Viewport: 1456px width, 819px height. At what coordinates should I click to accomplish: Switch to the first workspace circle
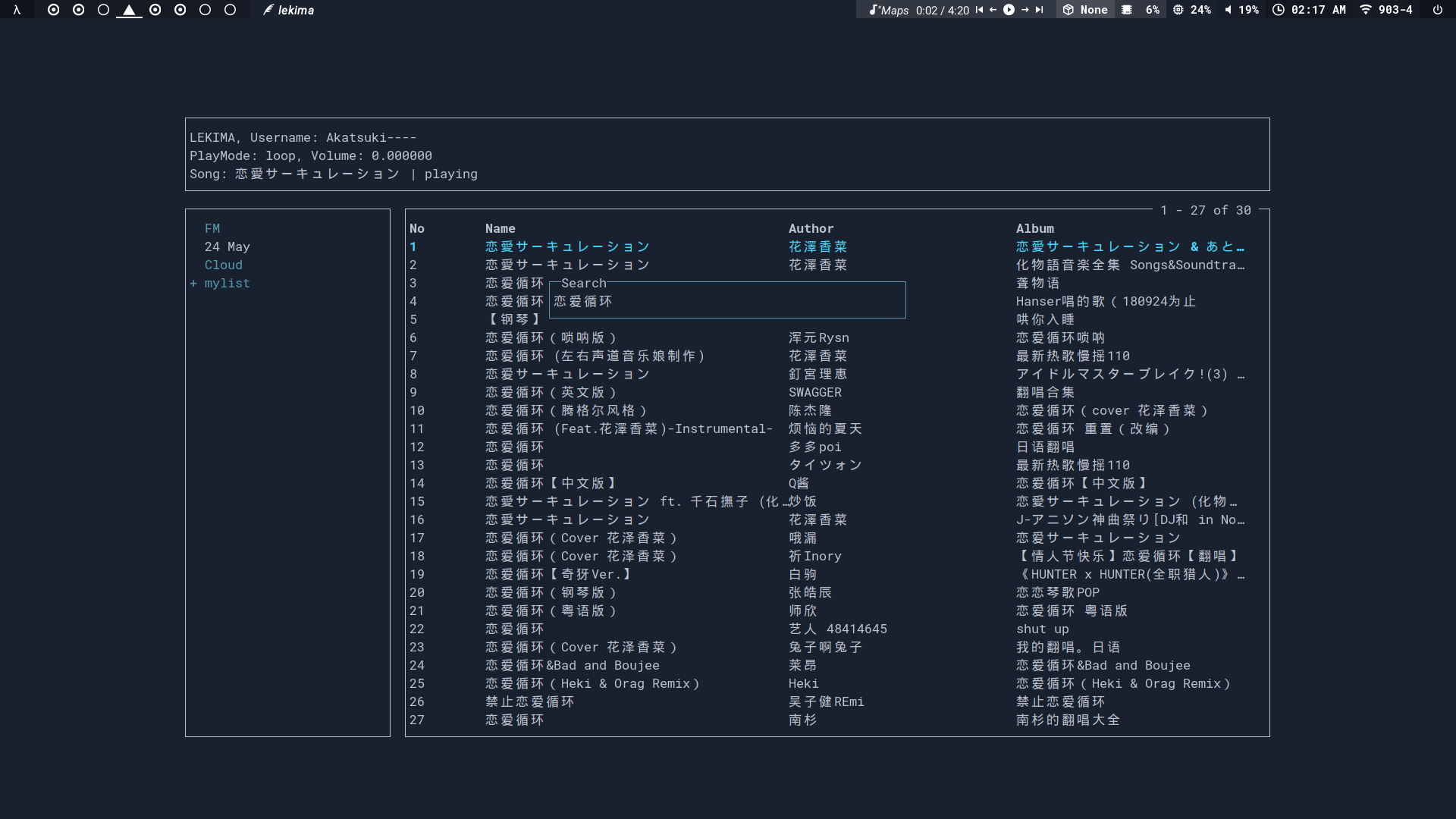coord(53,10)
